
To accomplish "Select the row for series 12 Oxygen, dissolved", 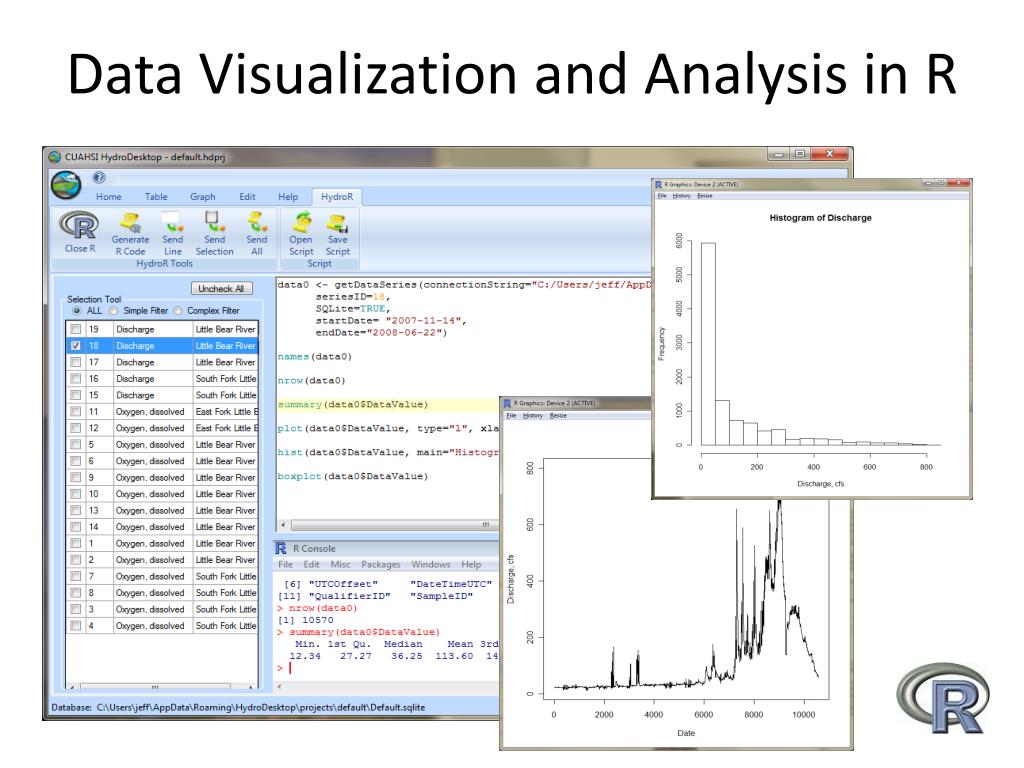I will (162, 428).
